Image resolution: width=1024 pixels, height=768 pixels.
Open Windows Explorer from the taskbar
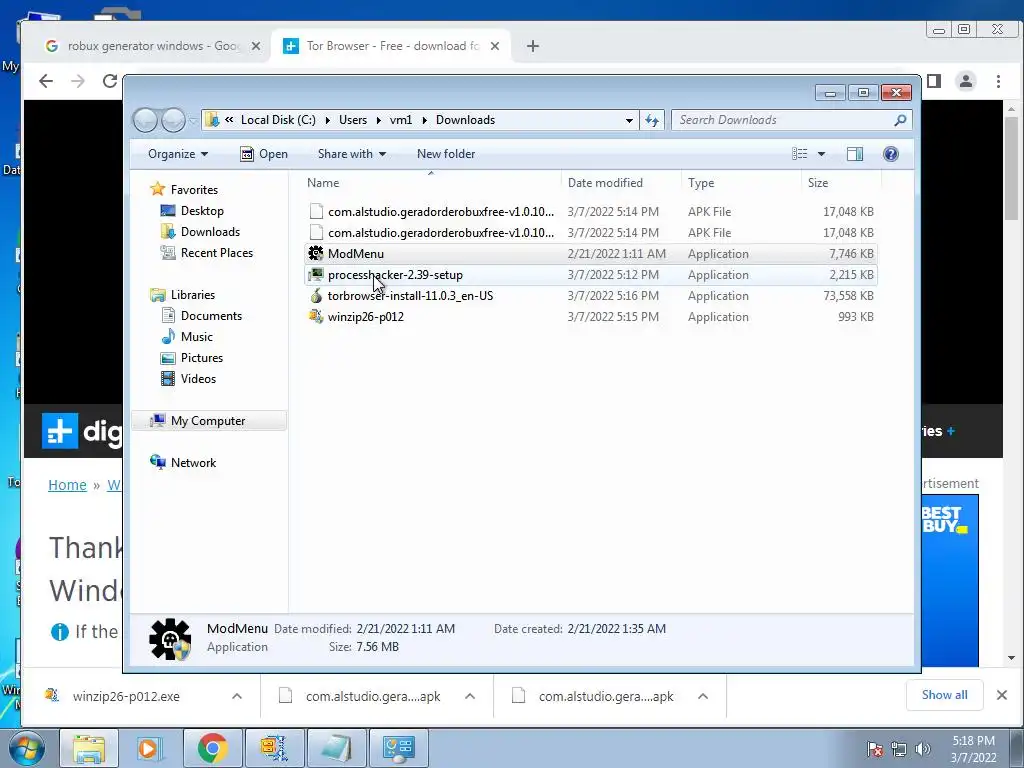click(88, 748)
